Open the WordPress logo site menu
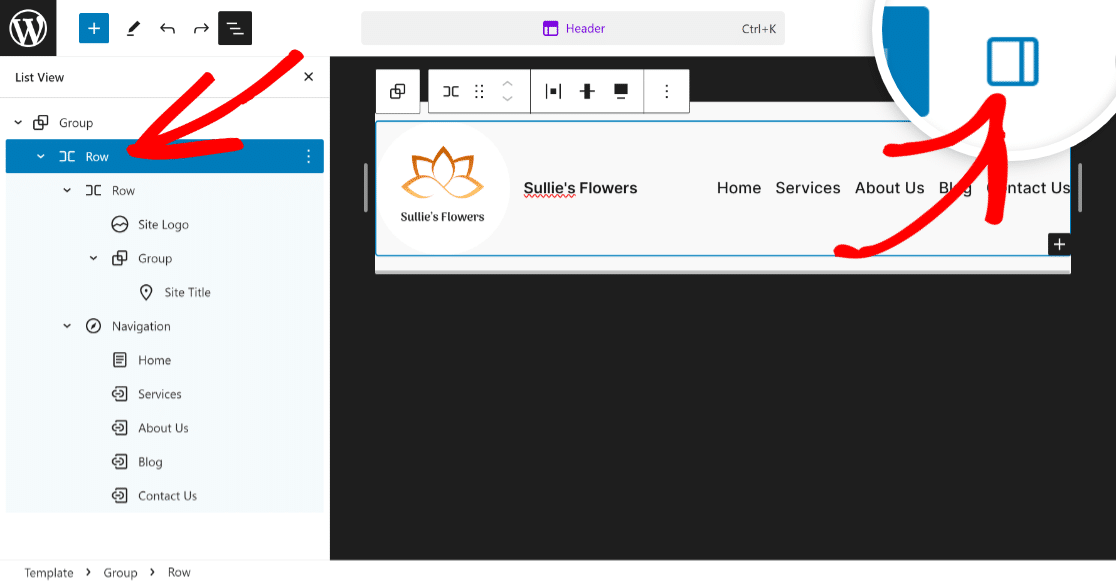 (x=28, y=28)
